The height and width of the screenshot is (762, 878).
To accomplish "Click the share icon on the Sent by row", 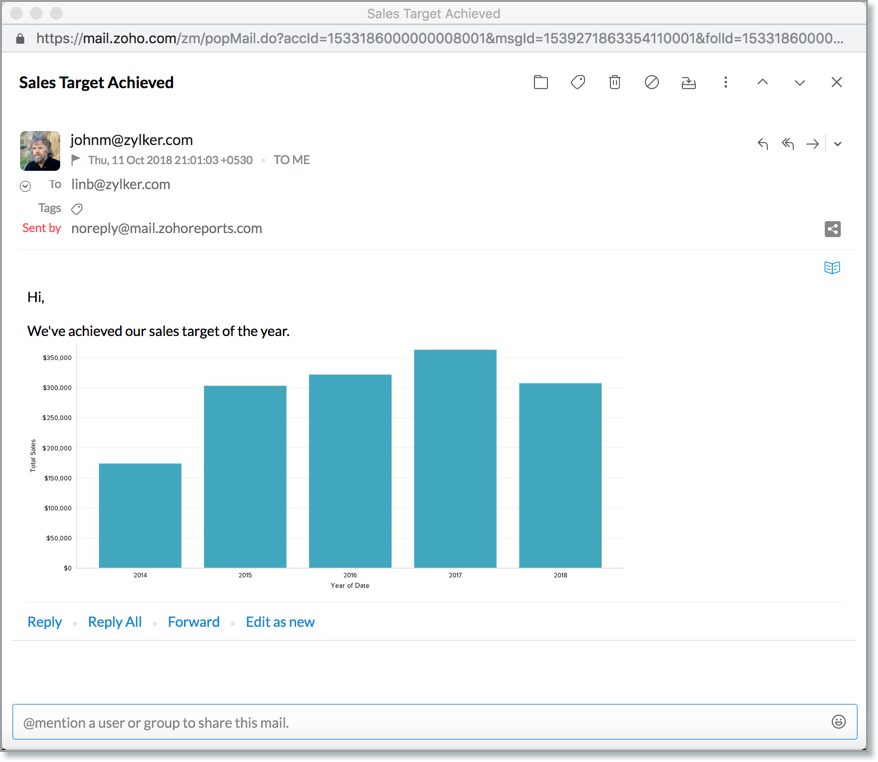I will (832, 229).
